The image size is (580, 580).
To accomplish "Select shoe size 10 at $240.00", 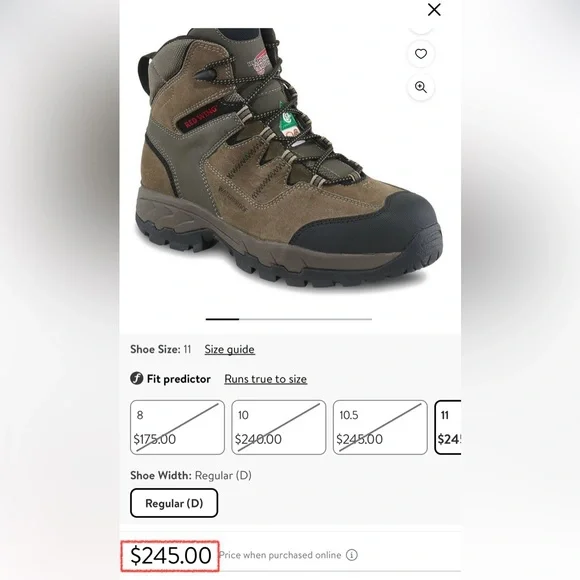I will click(x=279, y=427).
